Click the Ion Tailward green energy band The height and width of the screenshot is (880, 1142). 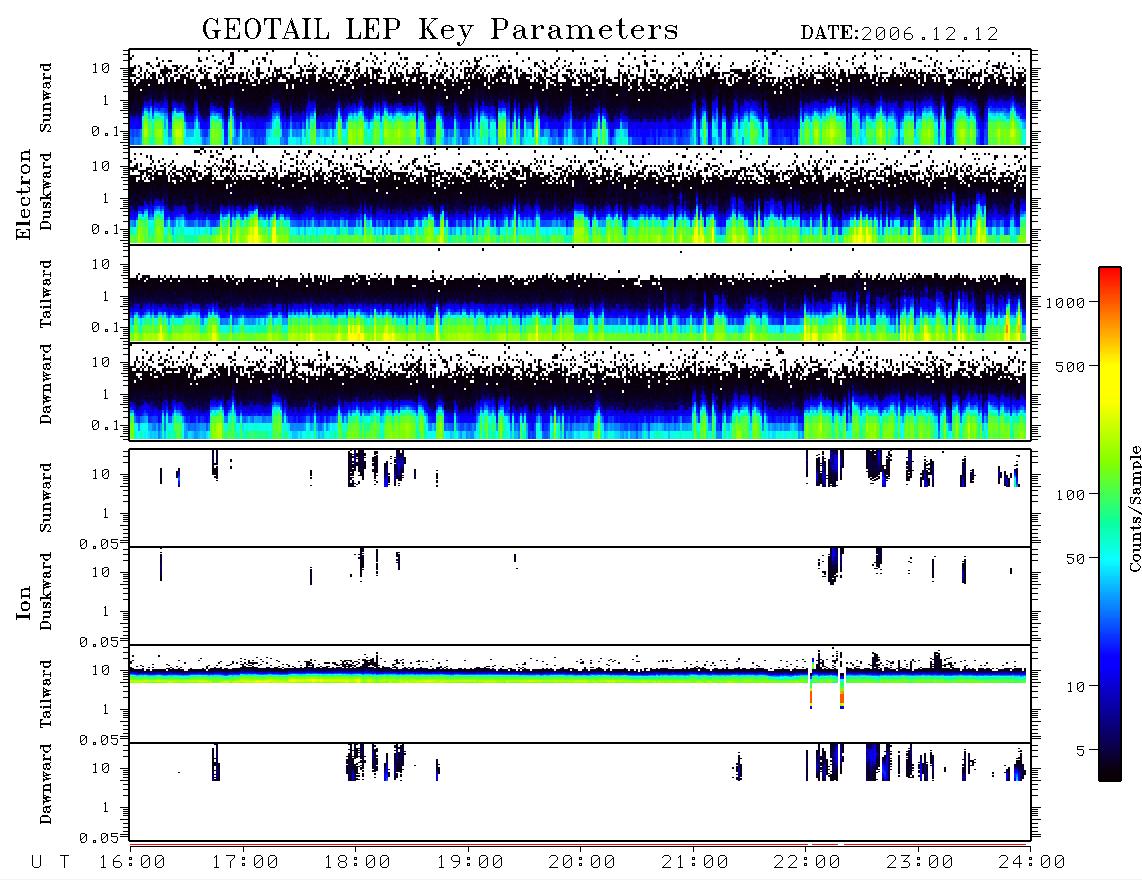click(x=579, y=678)
